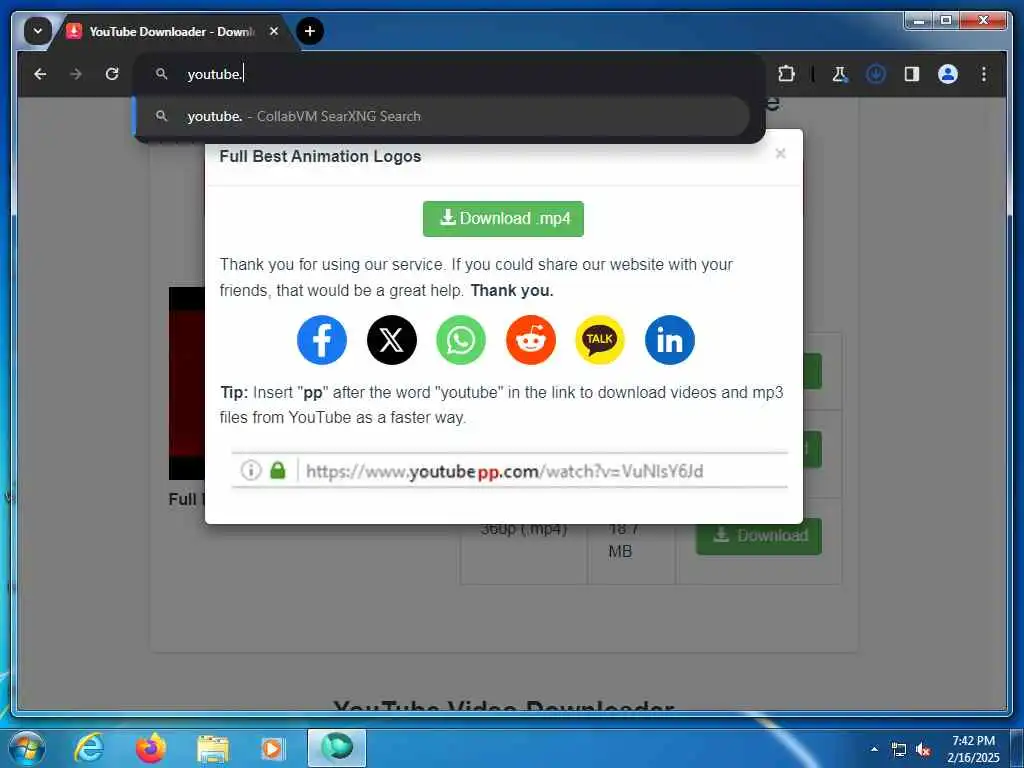
Task: Click the 'Tip:' label text
Action: [234, 392]
